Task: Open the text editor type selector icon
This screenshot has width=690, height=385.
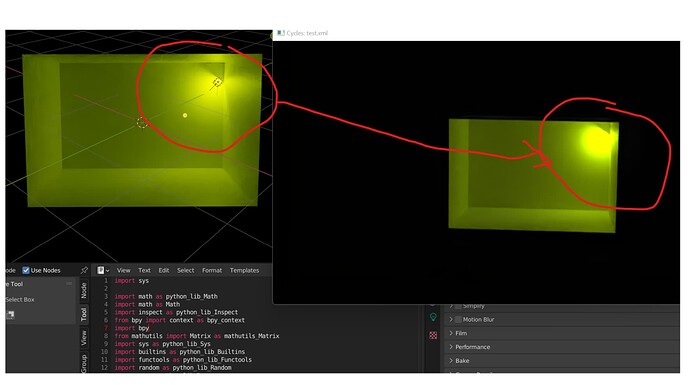Action: click(x=103, y=270)
